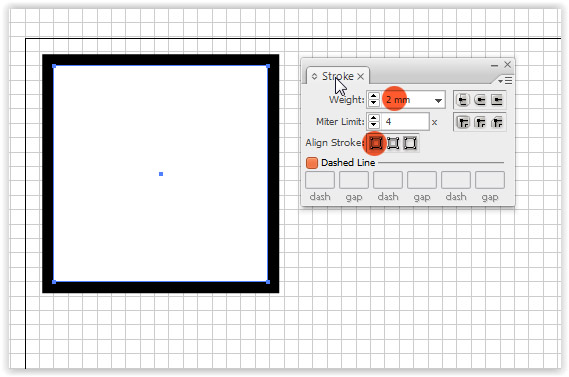
Task: Decrease Miter Limit with stepper arrow
Action: click(x=373, y=125)
